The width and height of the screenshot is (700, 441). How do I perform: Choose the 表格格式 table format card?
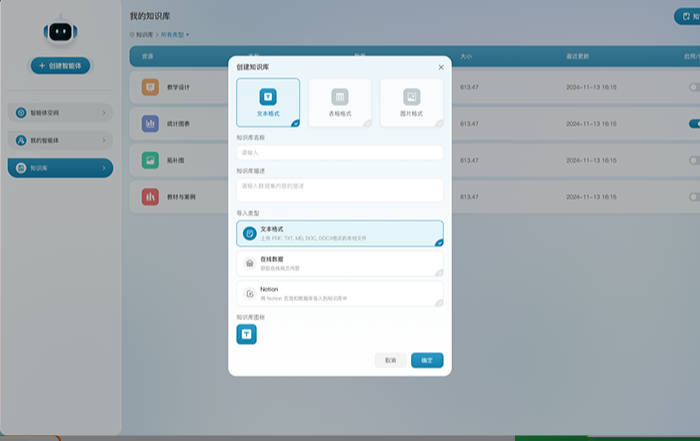tap(339, 103)
